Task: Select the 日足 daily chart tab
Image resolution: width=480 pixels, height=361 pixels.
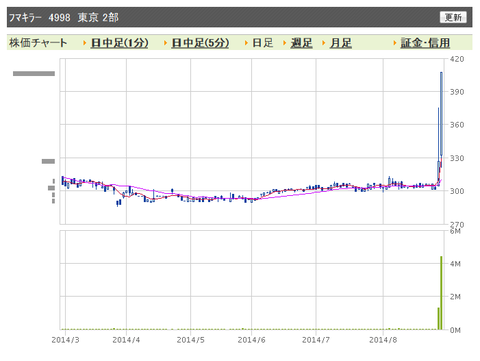Action: pyautogui.click(x=263, y=43)
